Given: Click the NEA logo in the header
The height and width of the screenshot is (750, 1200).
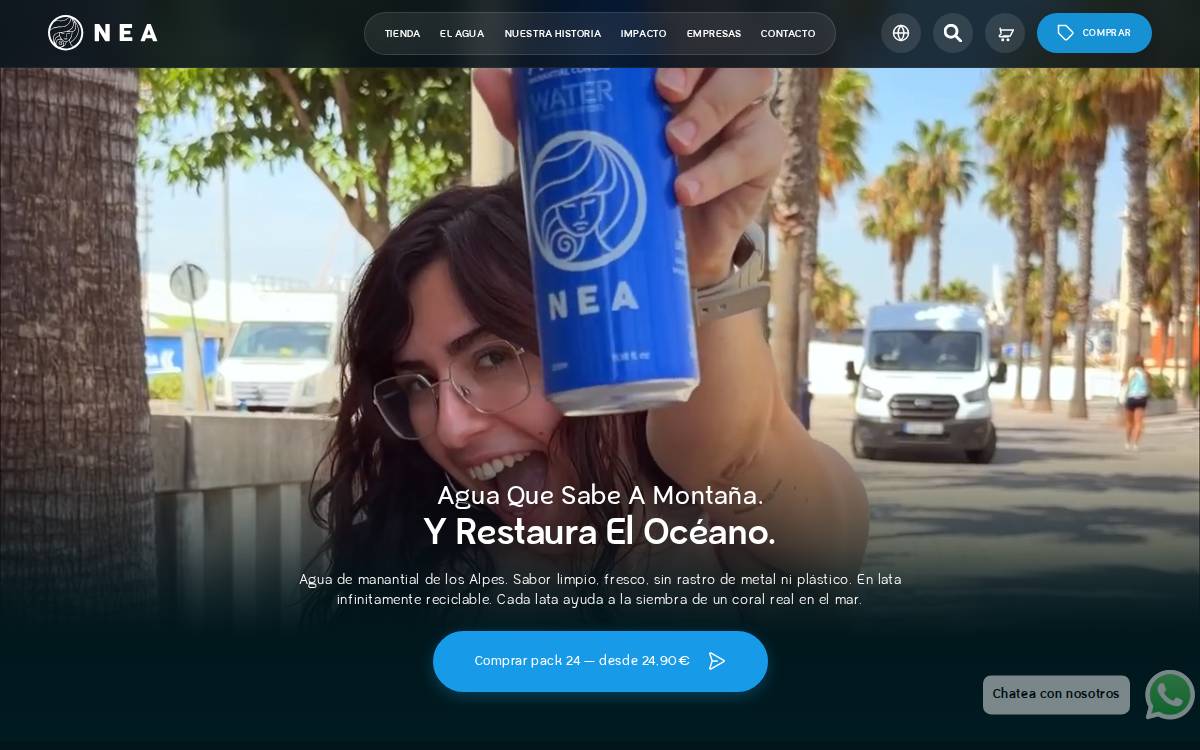Looking at the screenshot, I should coord(103,33).
